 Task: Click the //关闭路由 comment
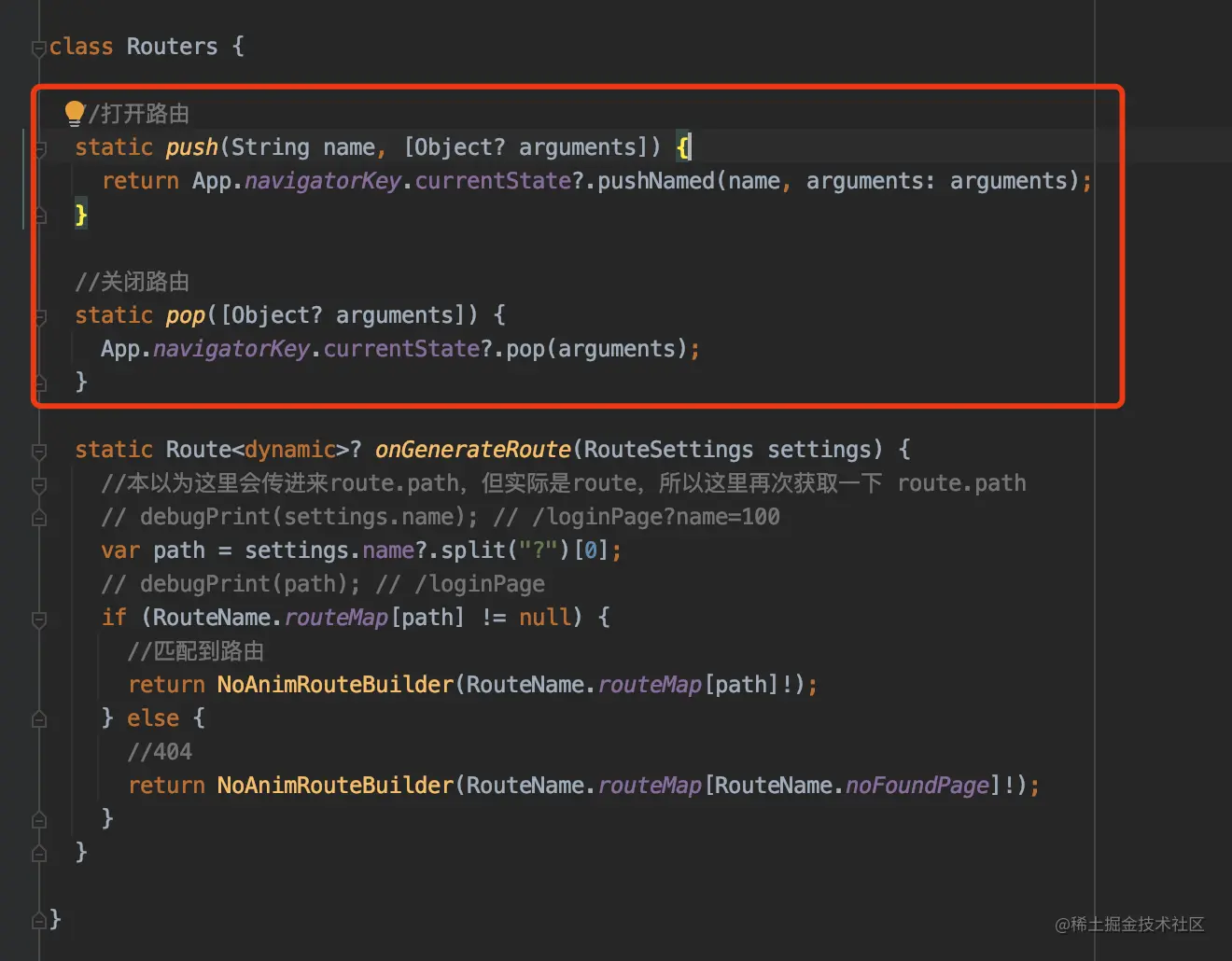[x=133, y=282]
